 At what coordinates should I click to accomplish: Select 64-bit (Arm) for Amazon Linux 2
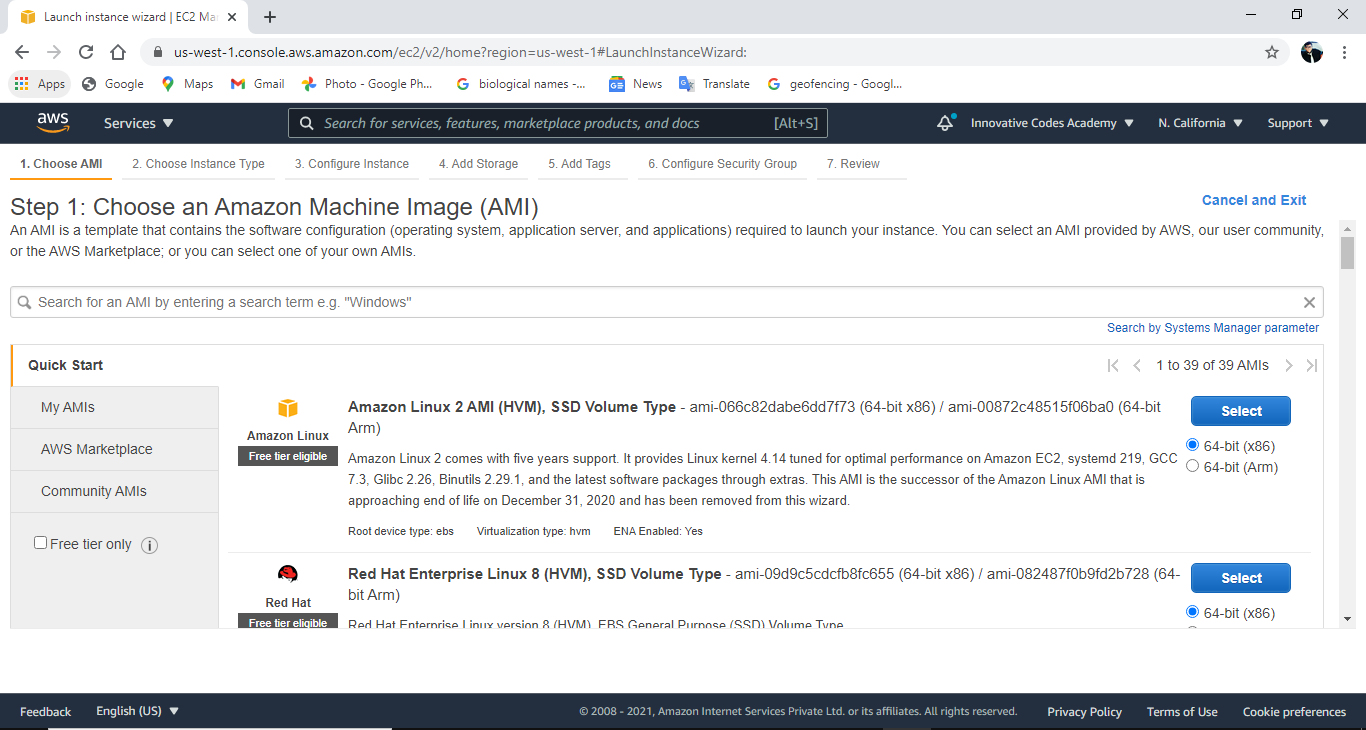coord(1192,466)
